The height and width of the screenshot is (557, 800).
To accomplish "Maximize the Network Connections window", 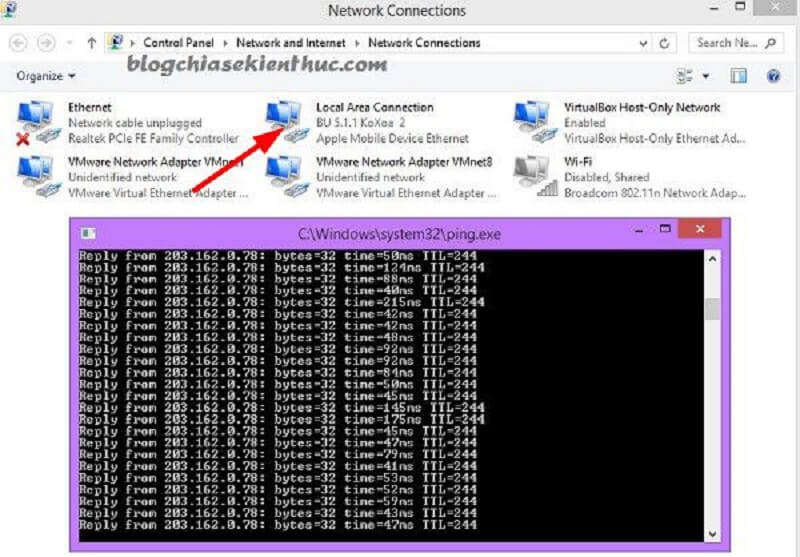I will (x=740, y=7).
